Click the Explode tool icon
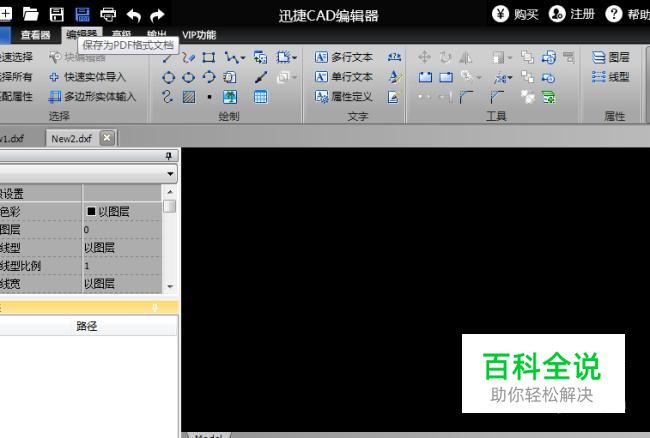This screenshot has width=650, height=438. pos(528,97)
